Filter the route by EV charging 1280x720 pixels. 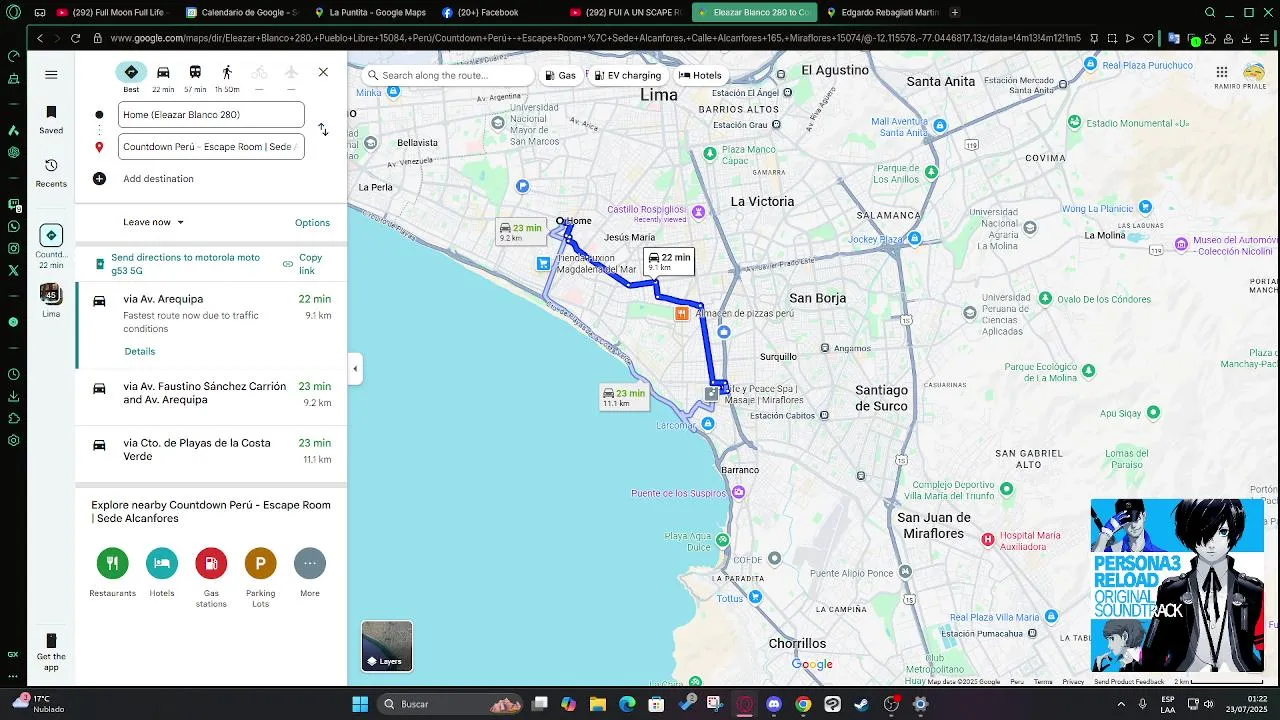pyautogui.click(x=627, y=75)
